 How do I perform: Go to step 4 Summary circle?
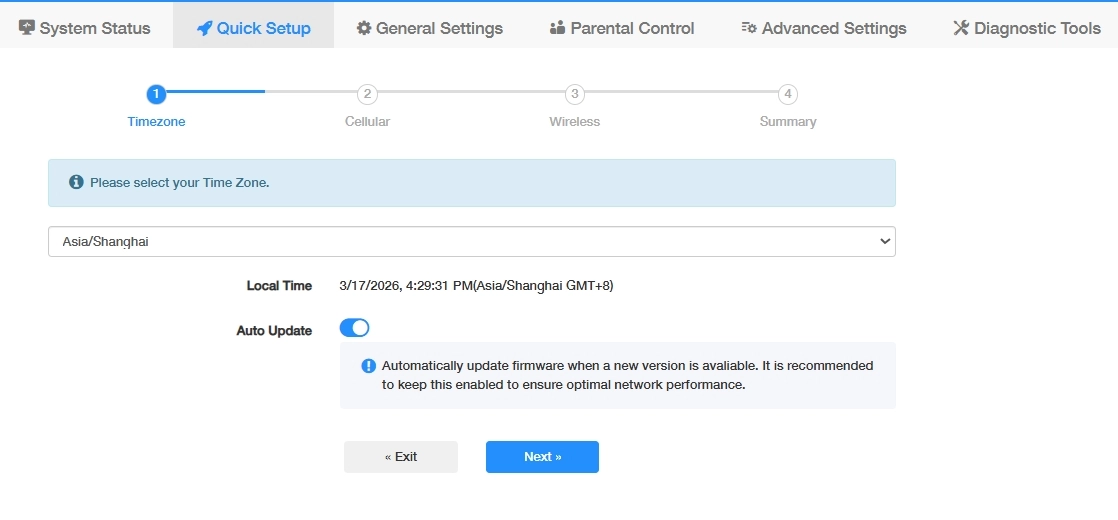(788, 94)
